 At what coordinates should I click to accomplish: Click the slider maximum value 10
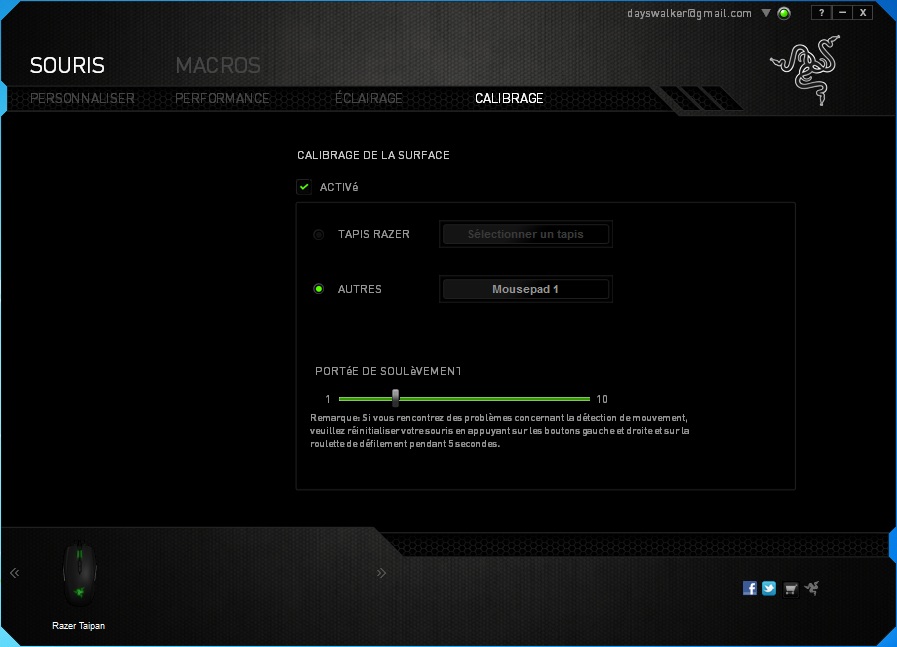point(602,399)
